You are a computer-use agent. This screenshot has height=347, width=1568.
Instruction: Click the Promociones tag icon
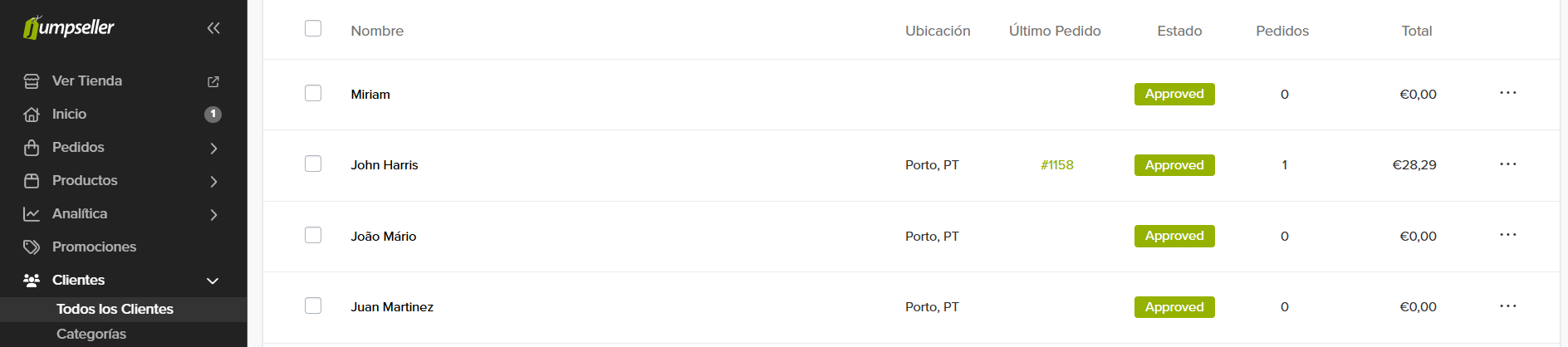32,247
